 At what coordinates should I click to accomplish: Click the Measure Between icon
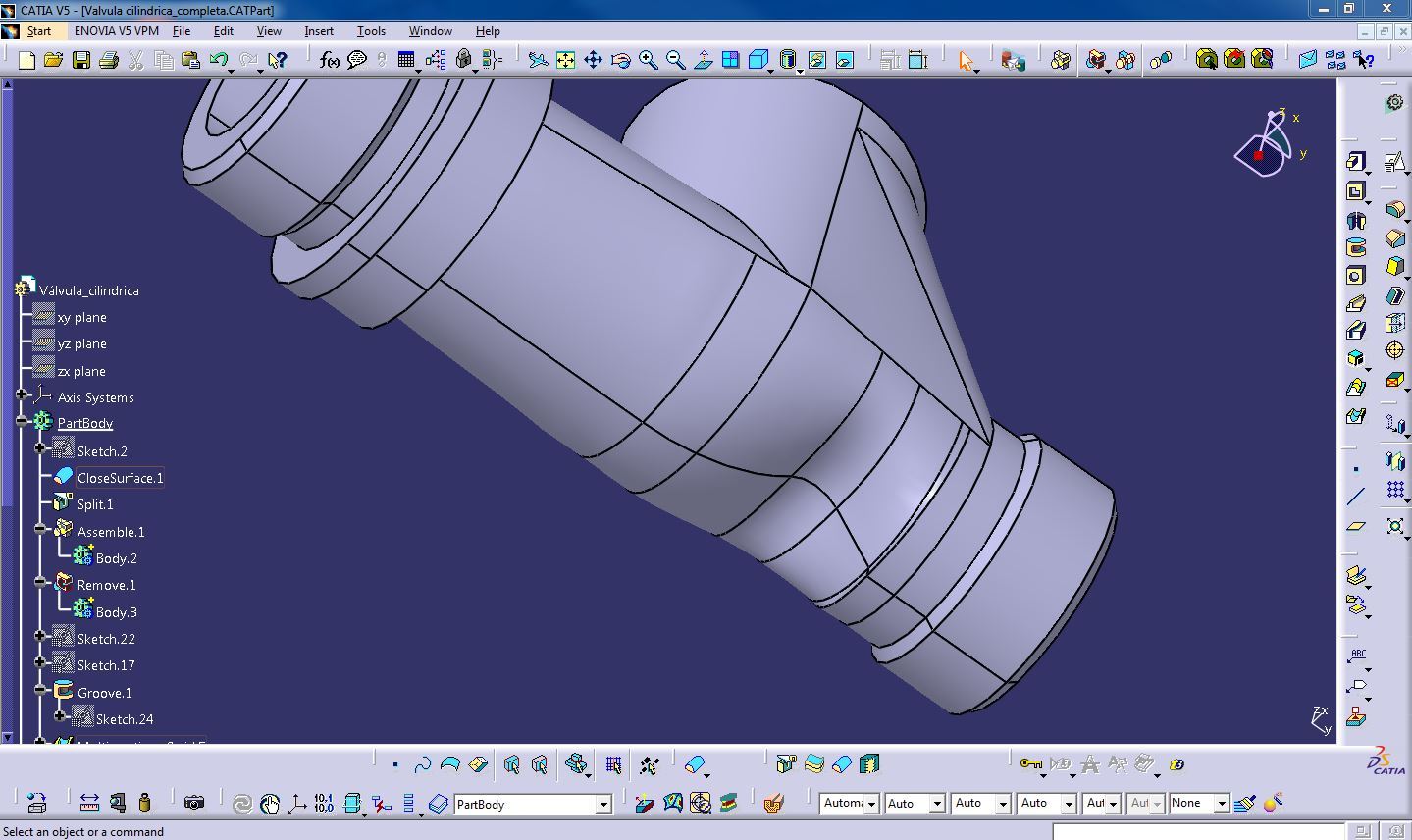(89, 803)
